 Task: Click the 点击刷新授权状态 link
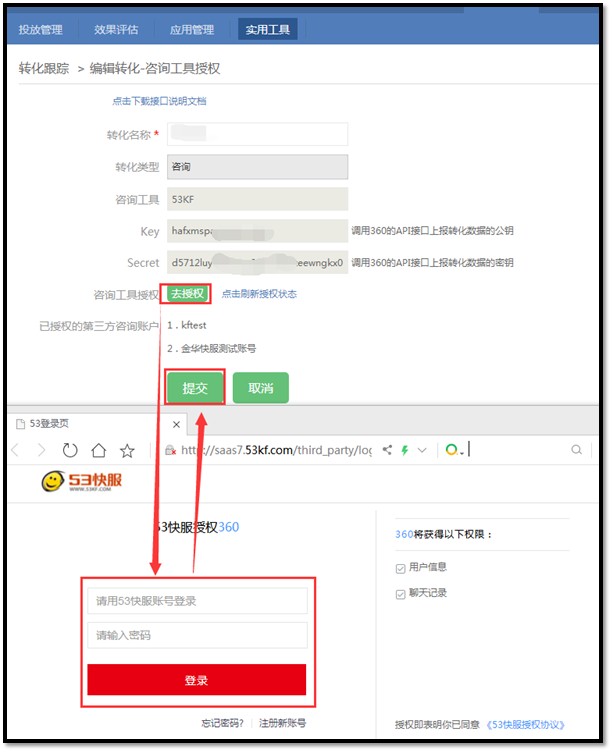[259, 294]
